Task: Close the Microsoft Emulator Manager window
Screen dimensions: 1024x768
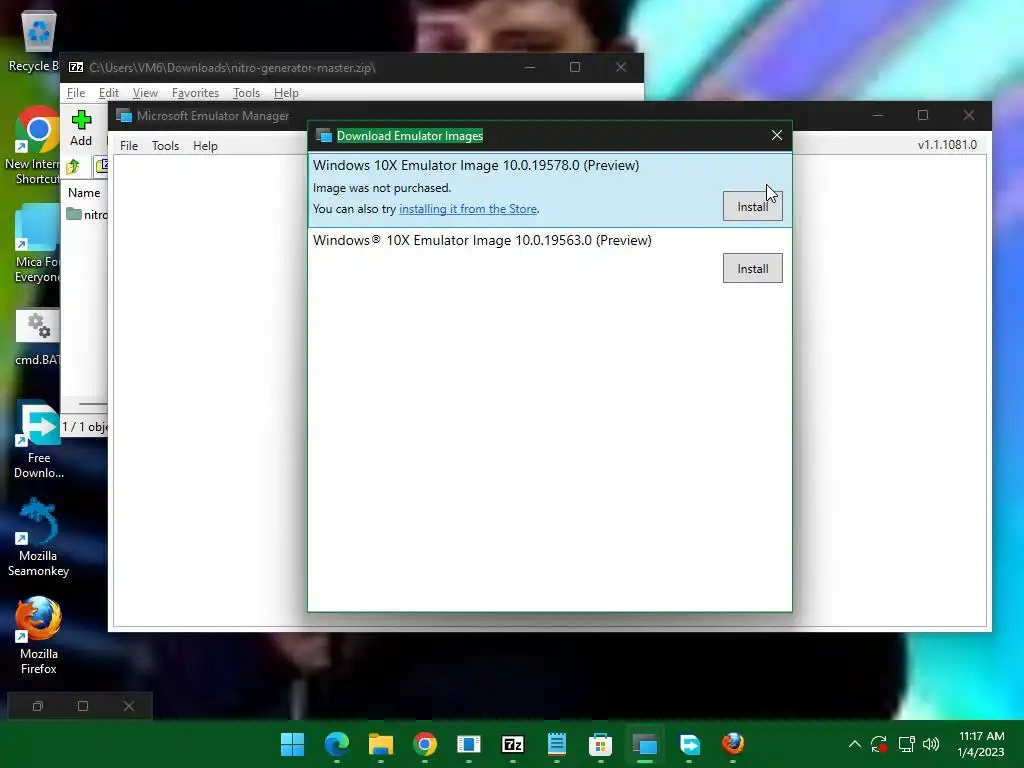Action: (968, 116)
